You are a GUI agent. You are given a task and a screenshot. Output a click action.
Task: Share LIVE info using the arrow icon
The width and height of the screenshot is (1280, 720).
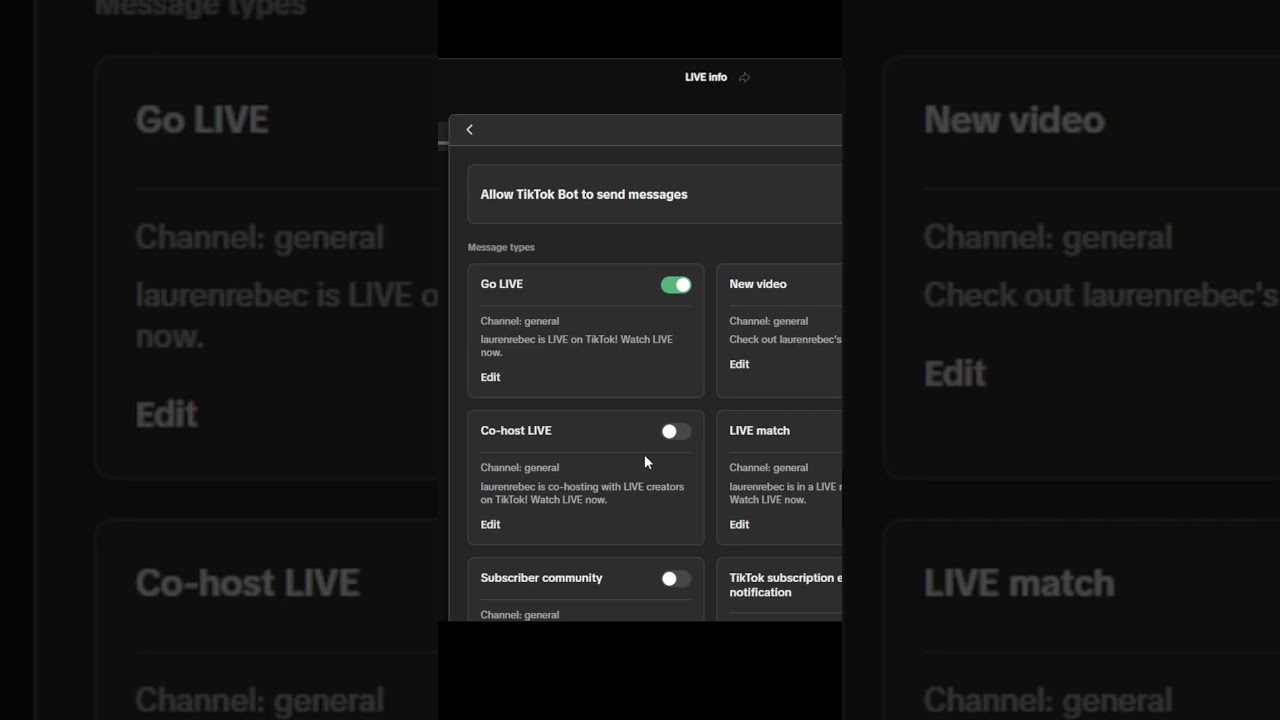click(x=744, y=77)
